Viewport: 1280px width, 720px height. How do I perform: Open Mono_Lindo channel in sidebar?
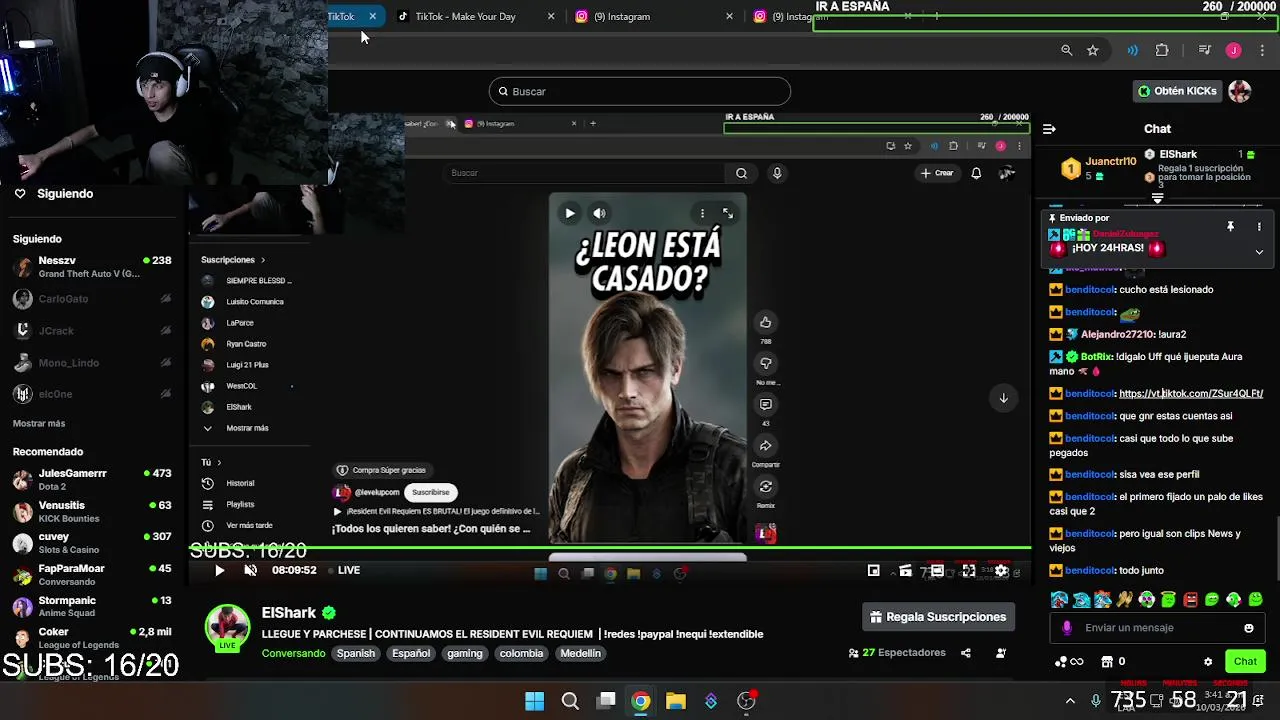93,363
